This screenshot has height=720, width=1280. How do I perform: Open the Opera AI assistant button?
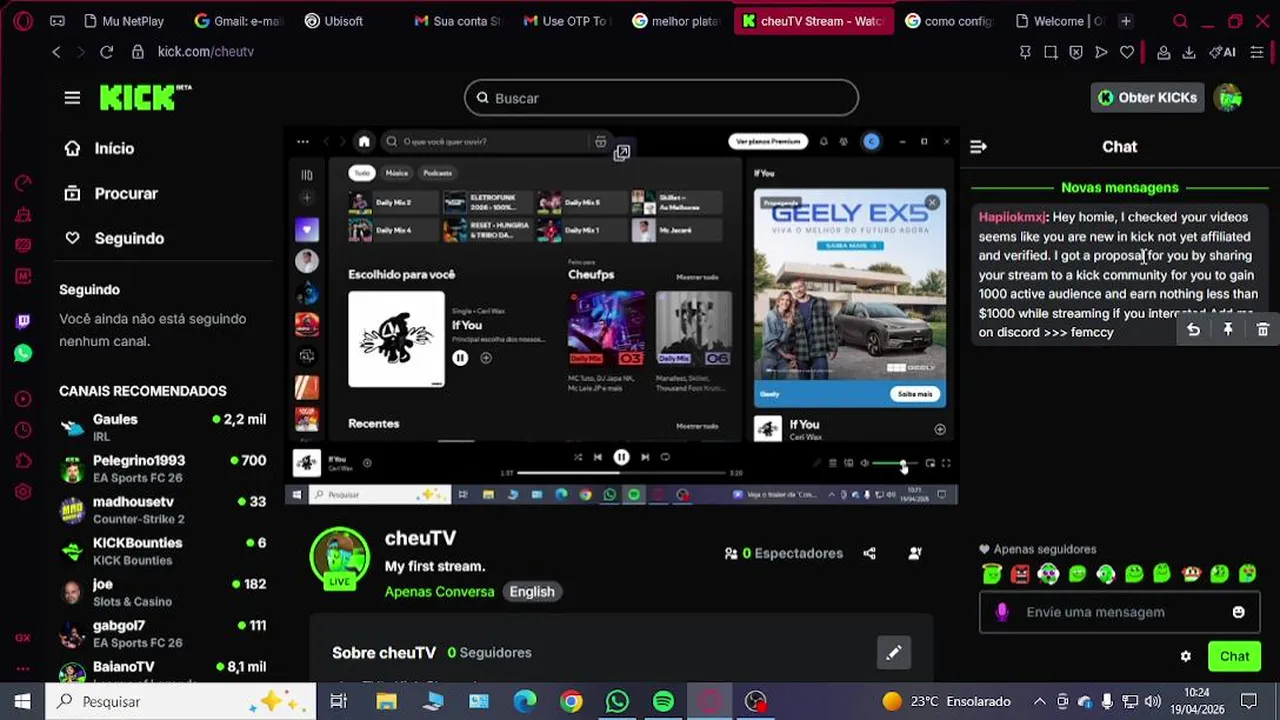[1222, 52]
